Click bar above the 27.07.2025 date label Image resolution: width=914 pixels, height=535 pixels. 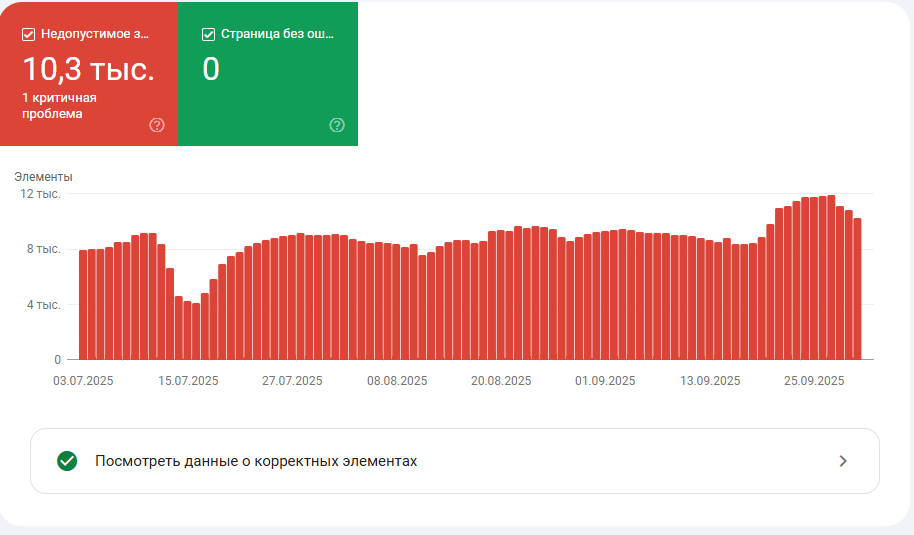[292, 297]
